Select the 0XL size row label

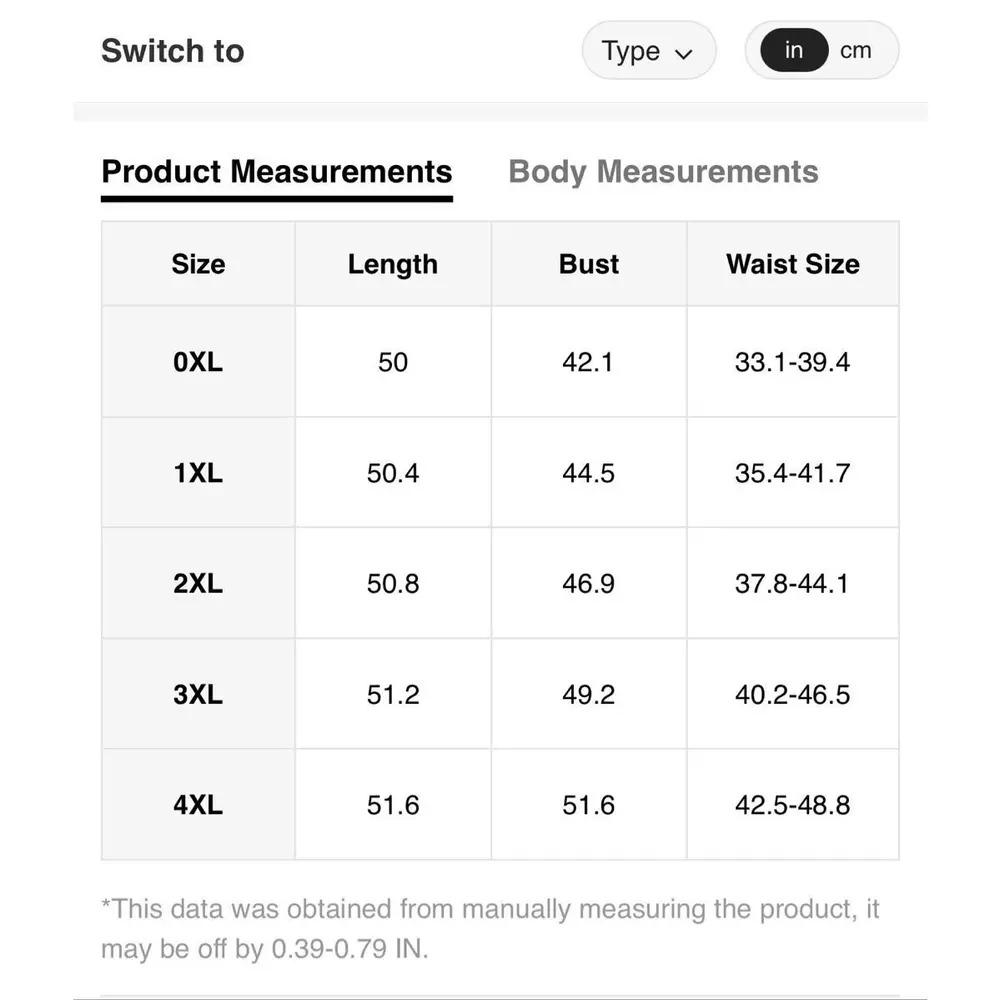tap(198, 362)
